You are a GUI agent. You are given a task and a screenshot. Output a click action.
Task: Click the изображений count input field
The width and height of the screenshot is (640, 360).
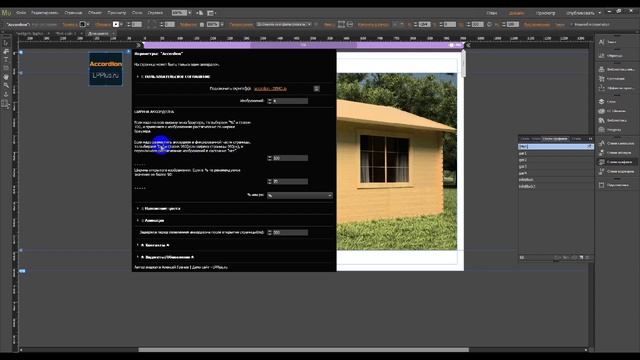[290, 101]
